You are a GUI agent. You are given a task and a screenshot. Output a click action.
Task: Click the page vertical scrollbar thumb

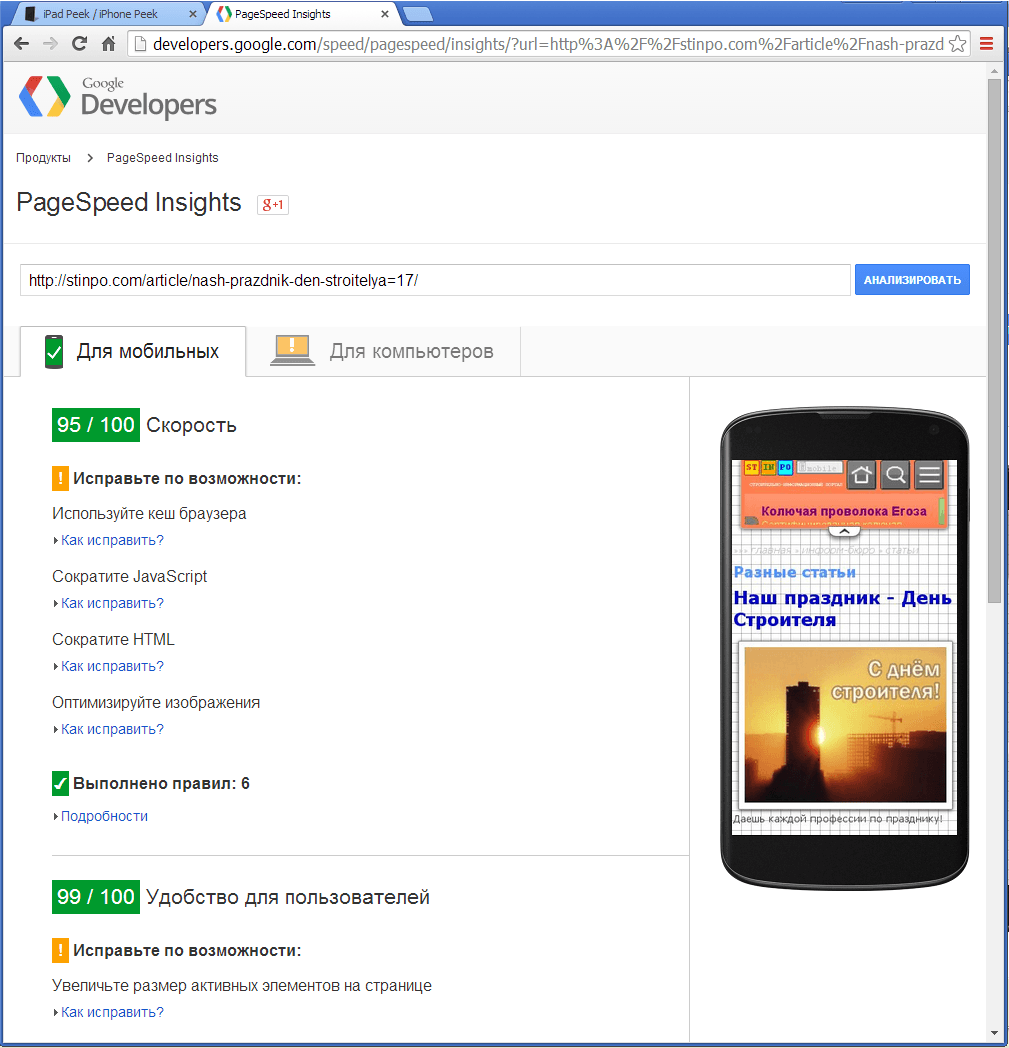click(x=994, y=341)
